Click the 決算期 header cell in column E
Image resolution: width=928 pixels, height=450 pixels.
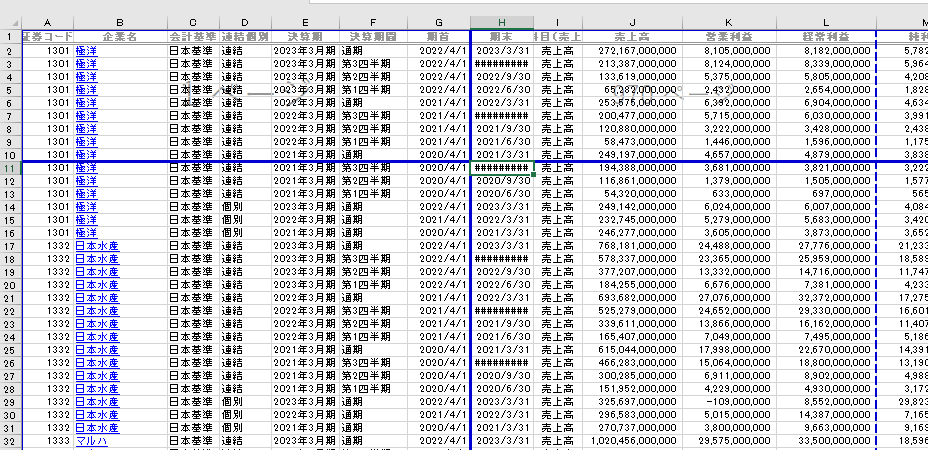[305, 37]
